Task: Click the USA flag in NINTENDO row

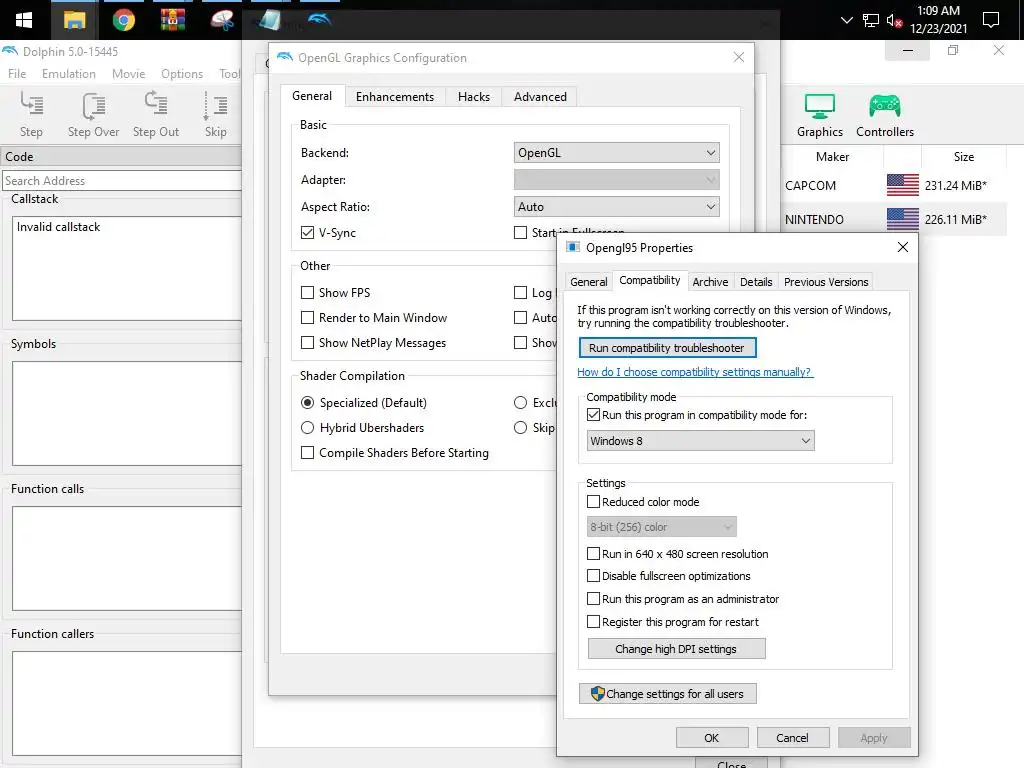Action: 903,219
